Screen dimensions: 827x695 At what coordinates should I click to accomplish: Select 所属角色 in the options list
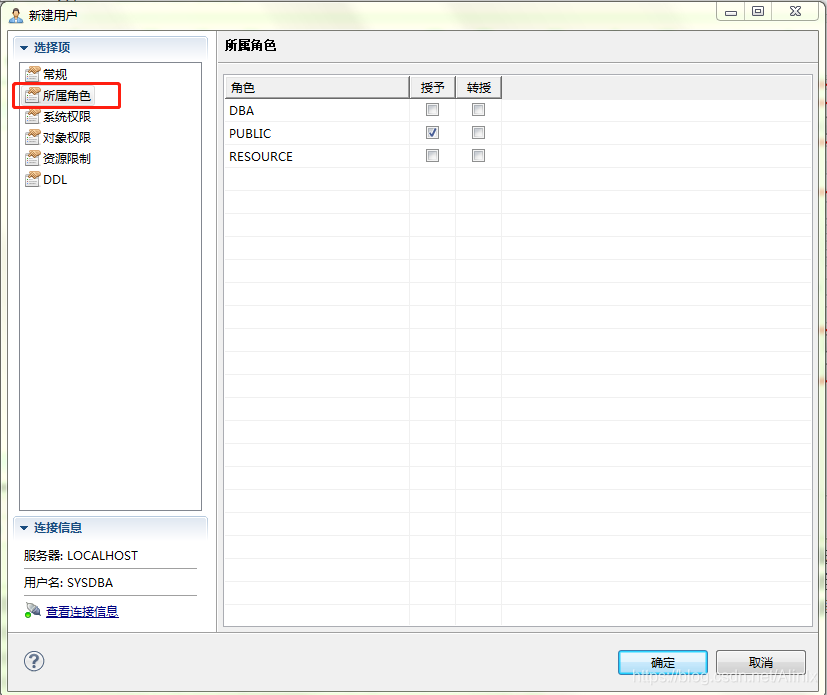click(x=66, y=95)
